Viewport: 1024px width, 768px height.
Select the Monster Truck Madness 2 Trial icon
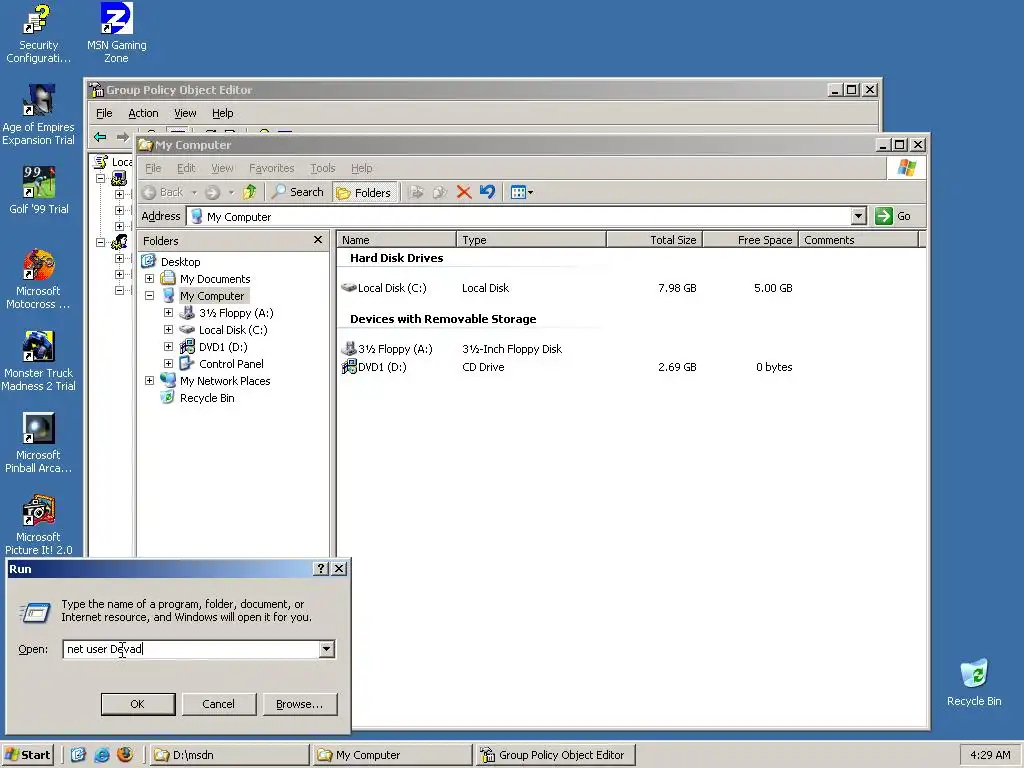[38, 361]
